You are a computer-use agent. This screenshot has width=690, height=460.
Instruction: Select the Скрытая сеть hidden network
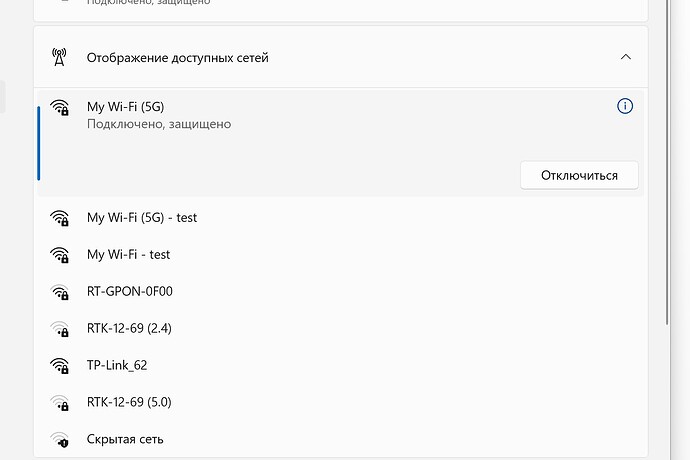[341, 439]
